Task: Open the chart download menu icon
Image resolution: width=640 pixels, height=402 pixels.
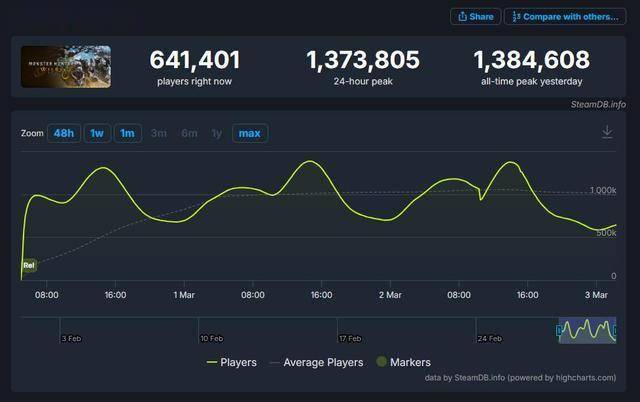Action: (607, 132)
